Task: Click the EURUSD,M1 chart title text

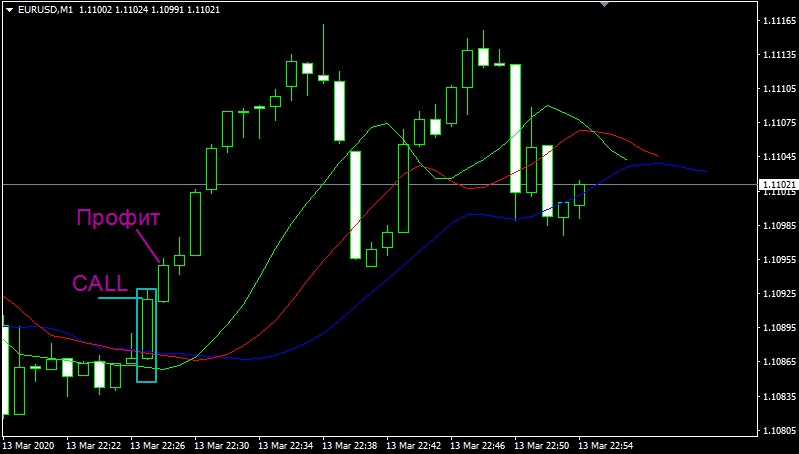Action: tap(45, 9)
